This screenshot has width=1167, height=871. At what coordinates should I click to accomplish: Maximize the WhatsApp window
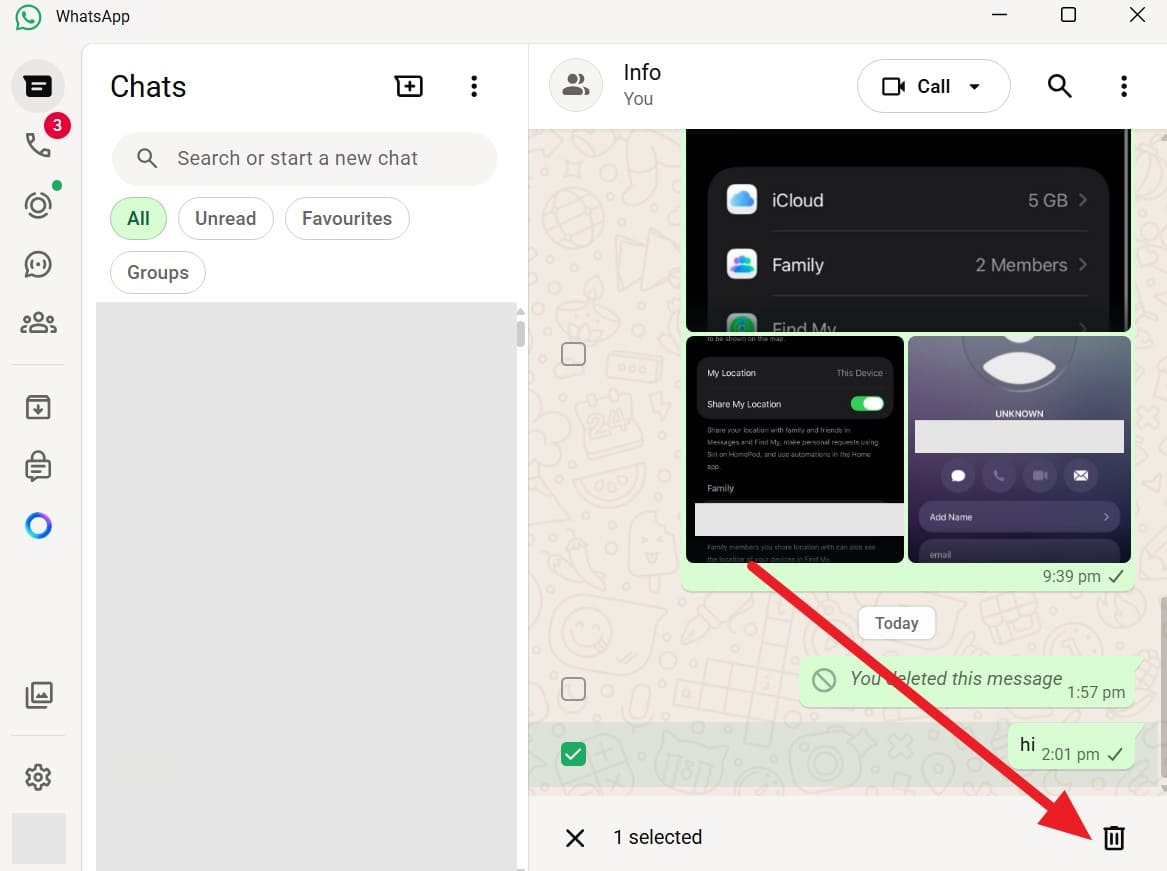click(x=1068, y=15)
